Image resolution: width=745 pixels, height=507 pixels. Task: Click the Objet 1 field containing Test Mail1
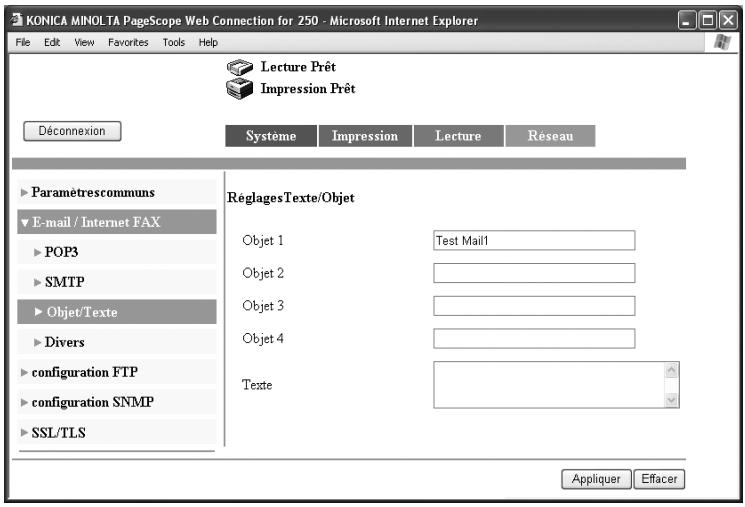[x=534, y=240]
